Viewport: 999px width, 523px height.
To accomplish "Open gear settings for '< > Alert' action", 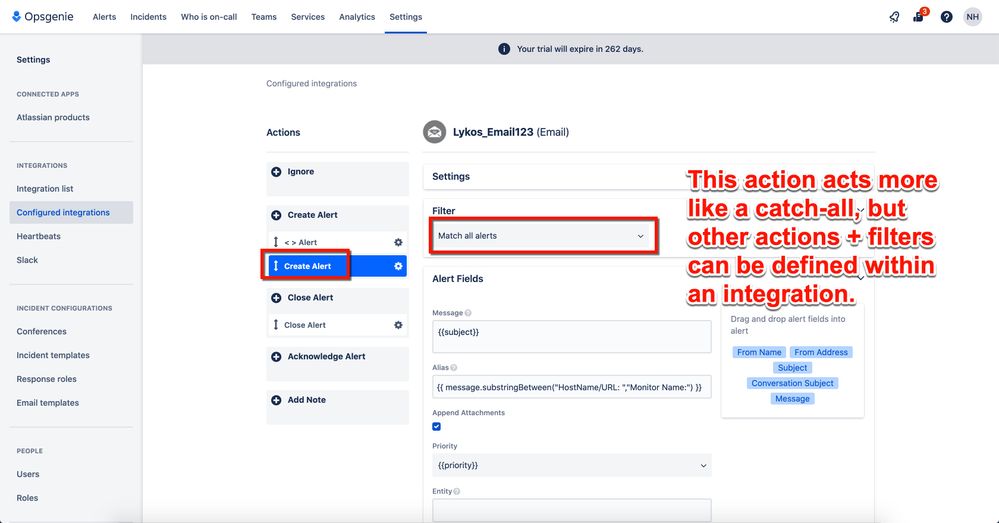I will pyautogui.click(x=398, y=242).
